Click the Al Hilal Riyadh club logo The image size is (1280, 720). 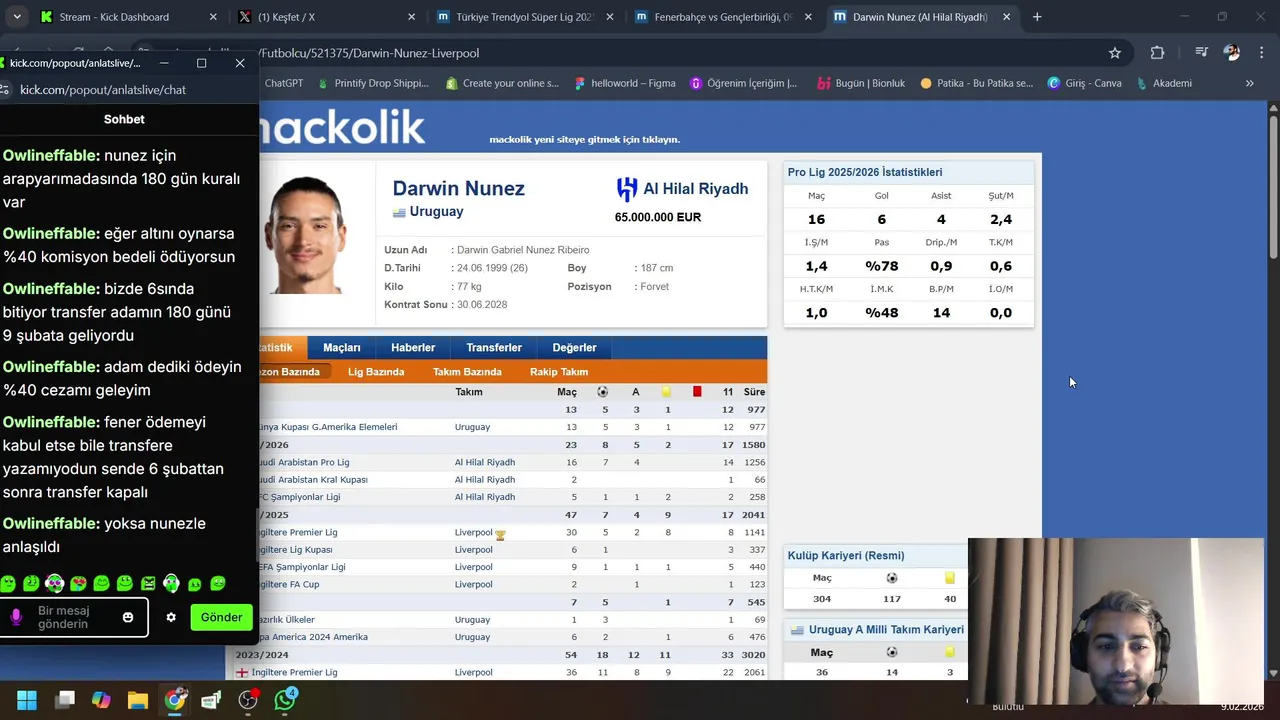(627, 189)
